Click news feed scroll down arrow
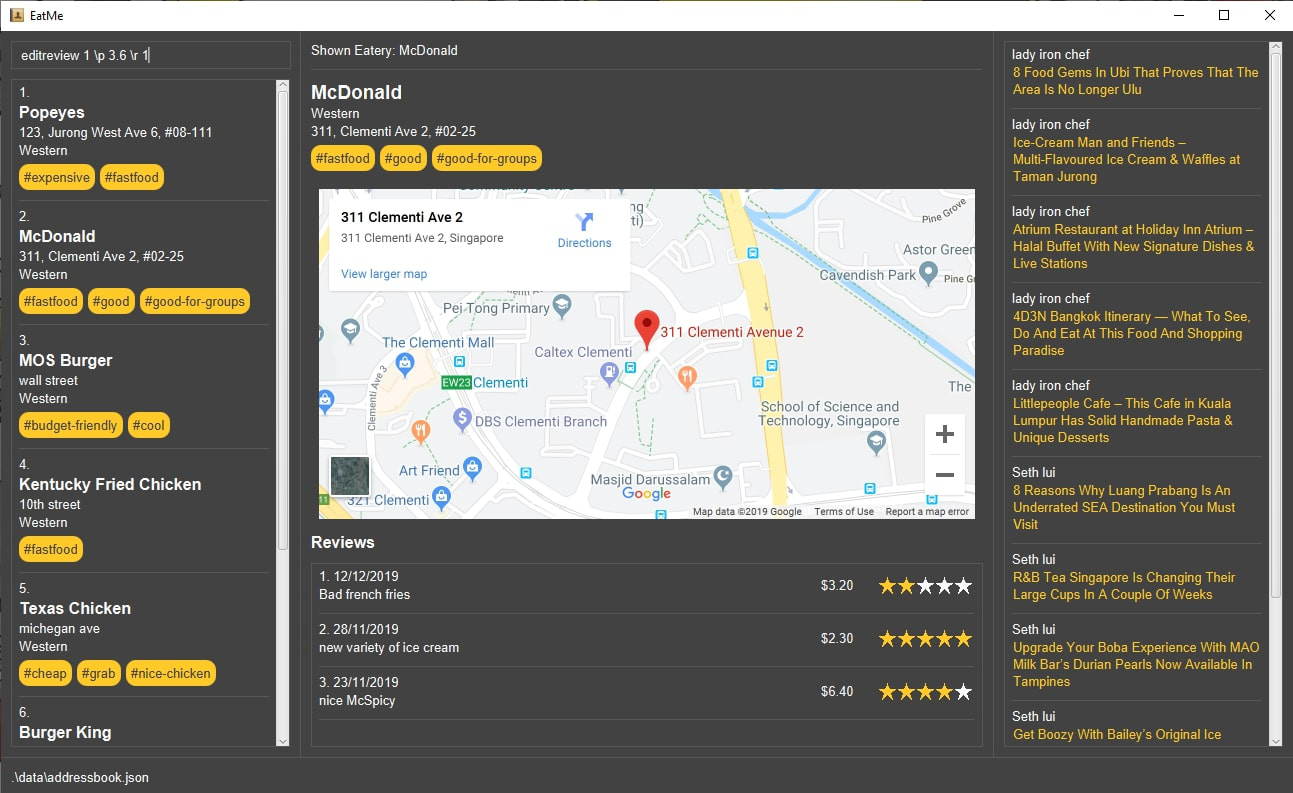1293x793 pixels. pyautogui.click(x=1275, y=740)
